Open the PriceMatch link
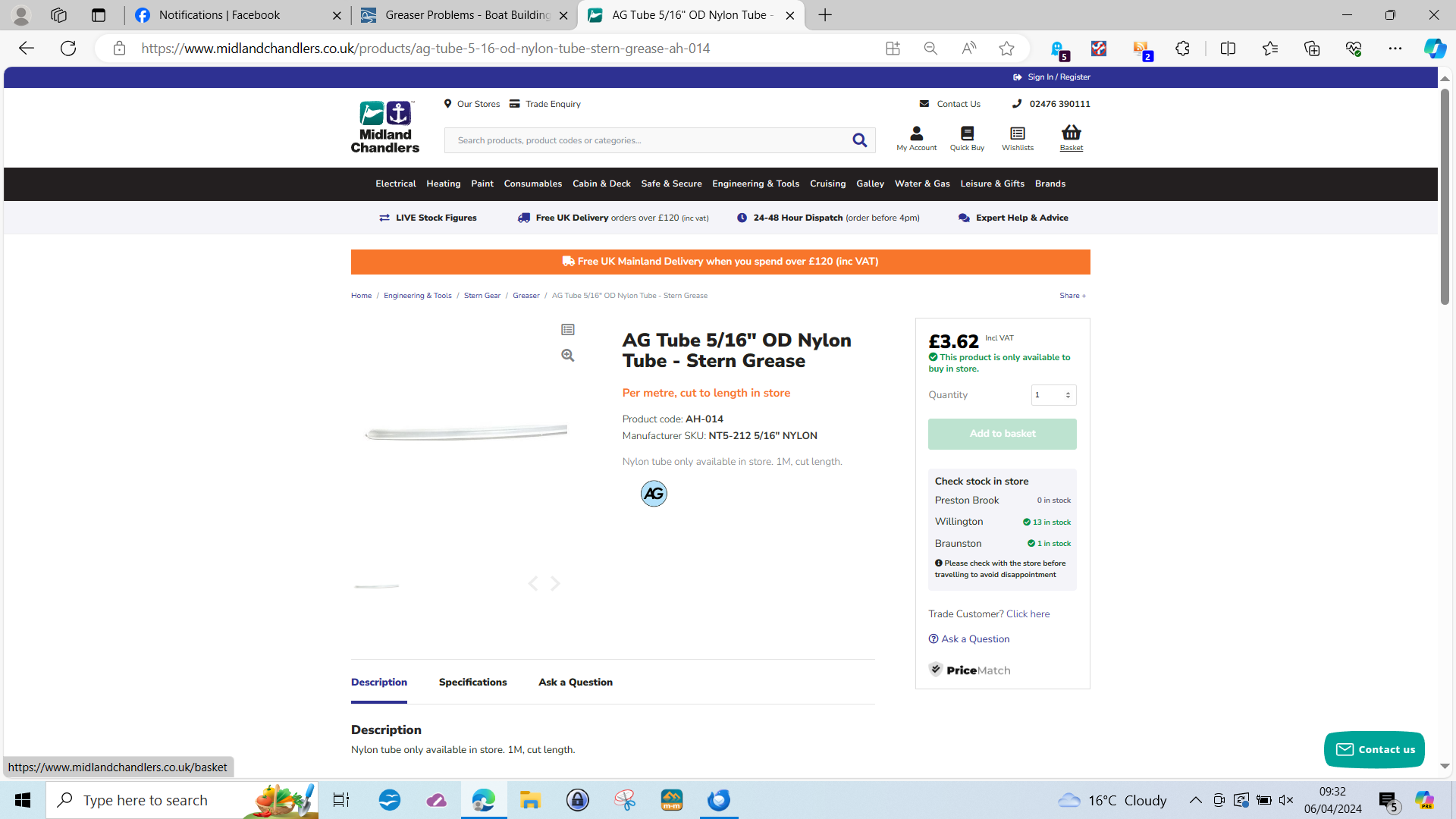 click(x=969, y=670)
